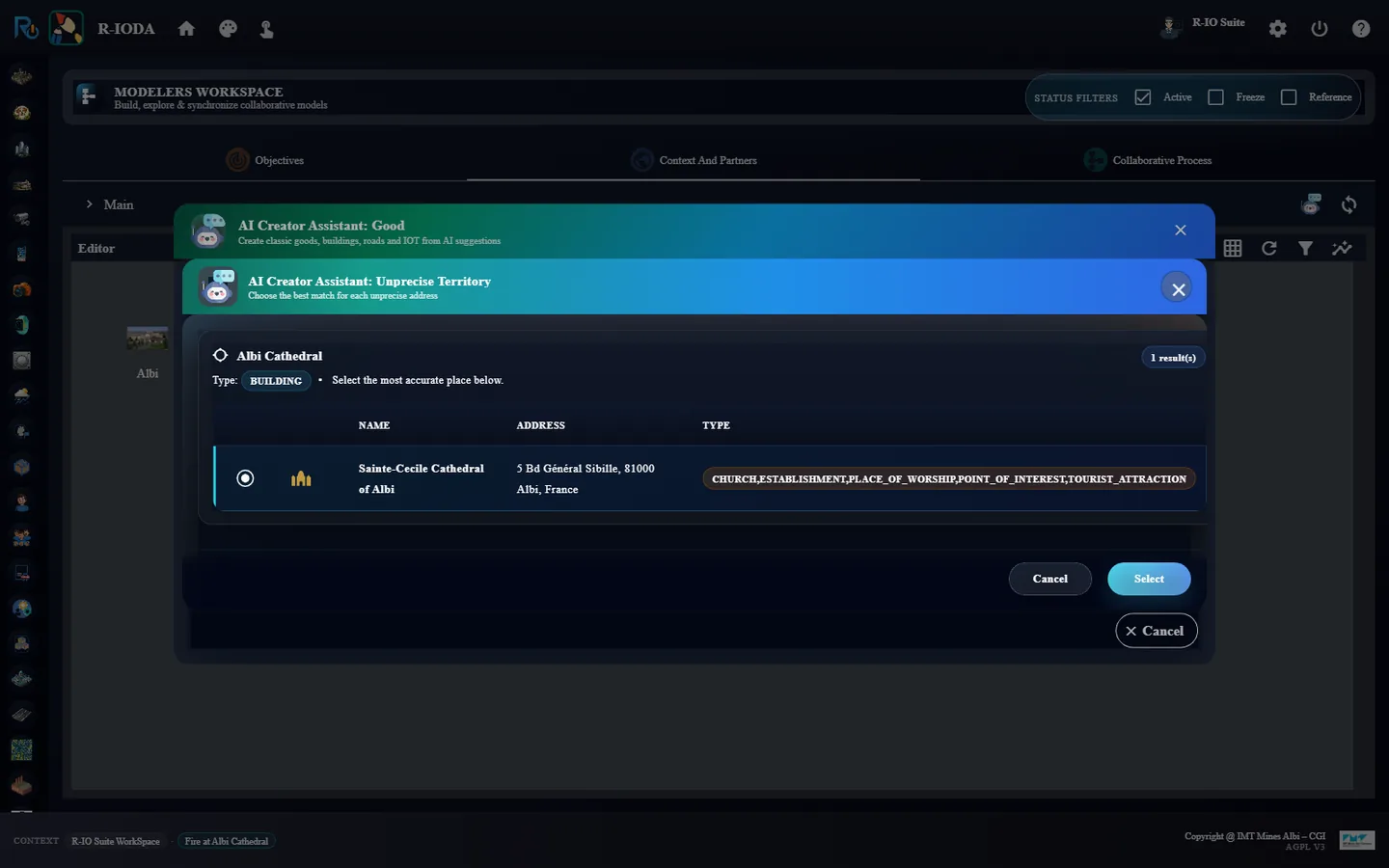Enable the Freeze status filter checkbox

pyautogui.click(x=1215, y=97)
